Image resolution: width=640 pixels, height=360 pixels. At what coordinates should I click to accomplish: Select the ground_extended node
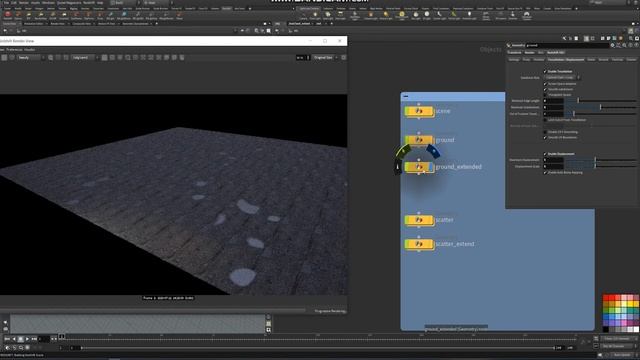point(419,167)
